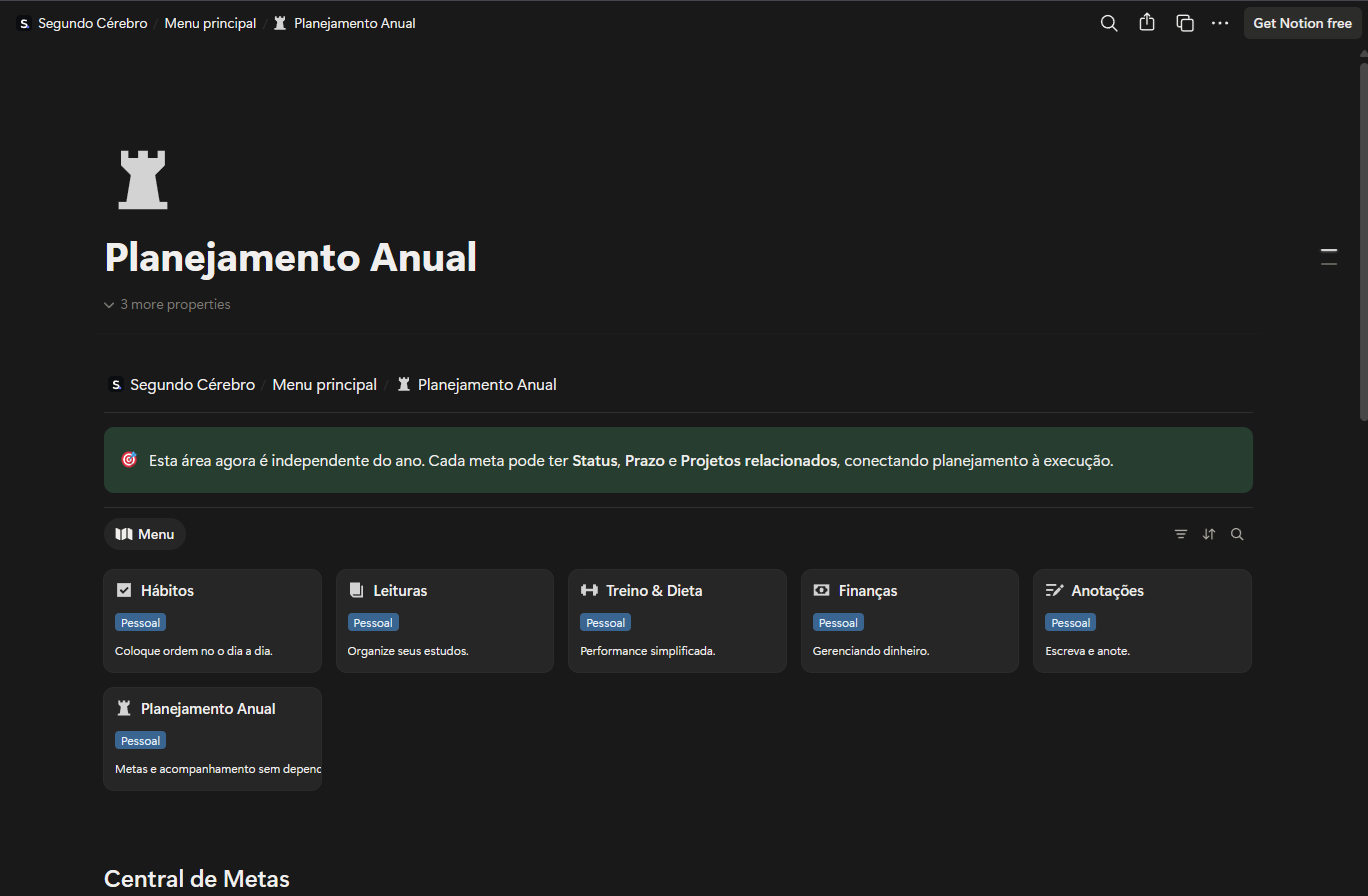
Task: Click the book icon on Leituras card
Action: click(x=356, y=590)
